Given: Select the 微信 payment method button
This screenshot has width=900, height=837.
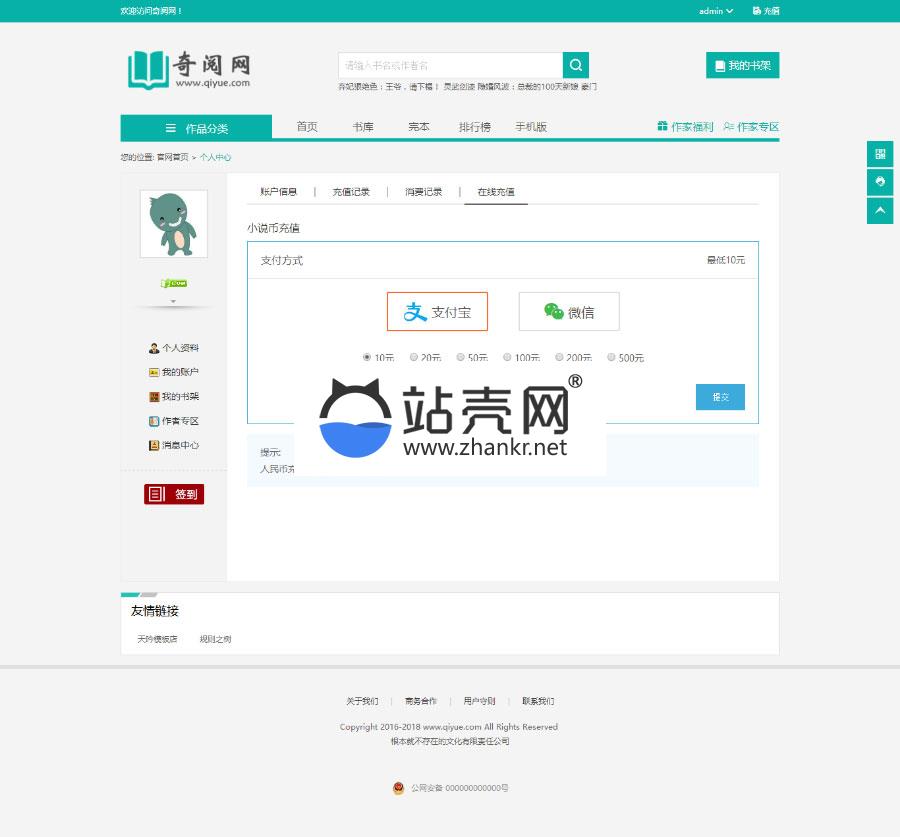Looking at the screenshot, I should click(x=569, y=312).
